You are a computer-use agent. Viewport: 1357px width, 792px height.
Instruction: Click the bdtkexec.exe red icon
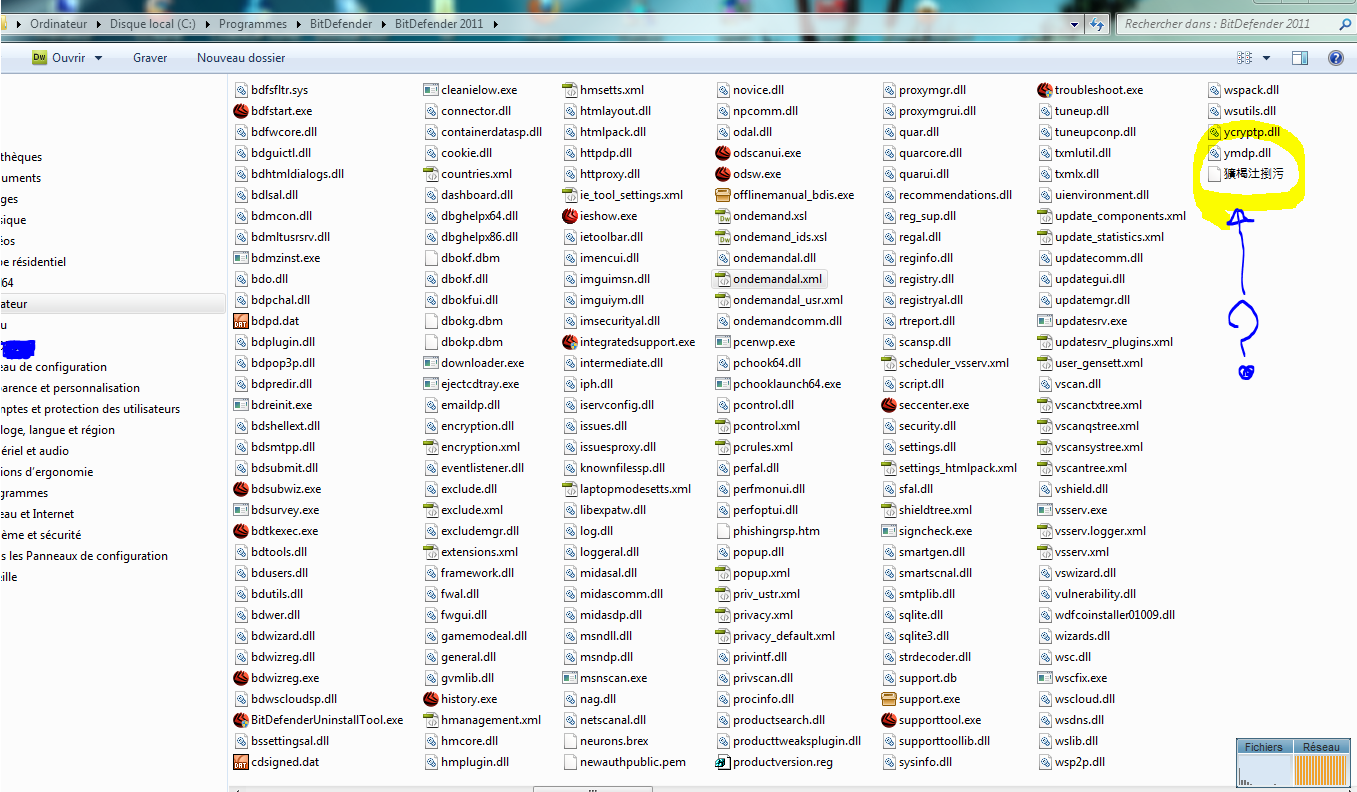pyautogui.click(x=240, y=531)
